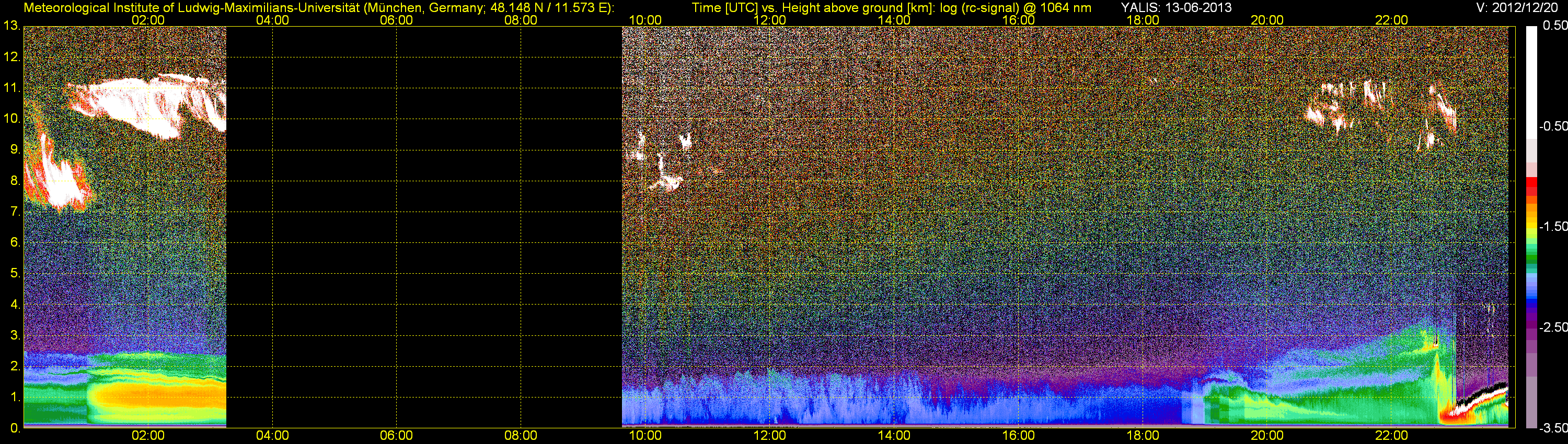Click the 16:00 label on the bottom time axis
The image size is (1568, 444).
(x=1018, y=436)
